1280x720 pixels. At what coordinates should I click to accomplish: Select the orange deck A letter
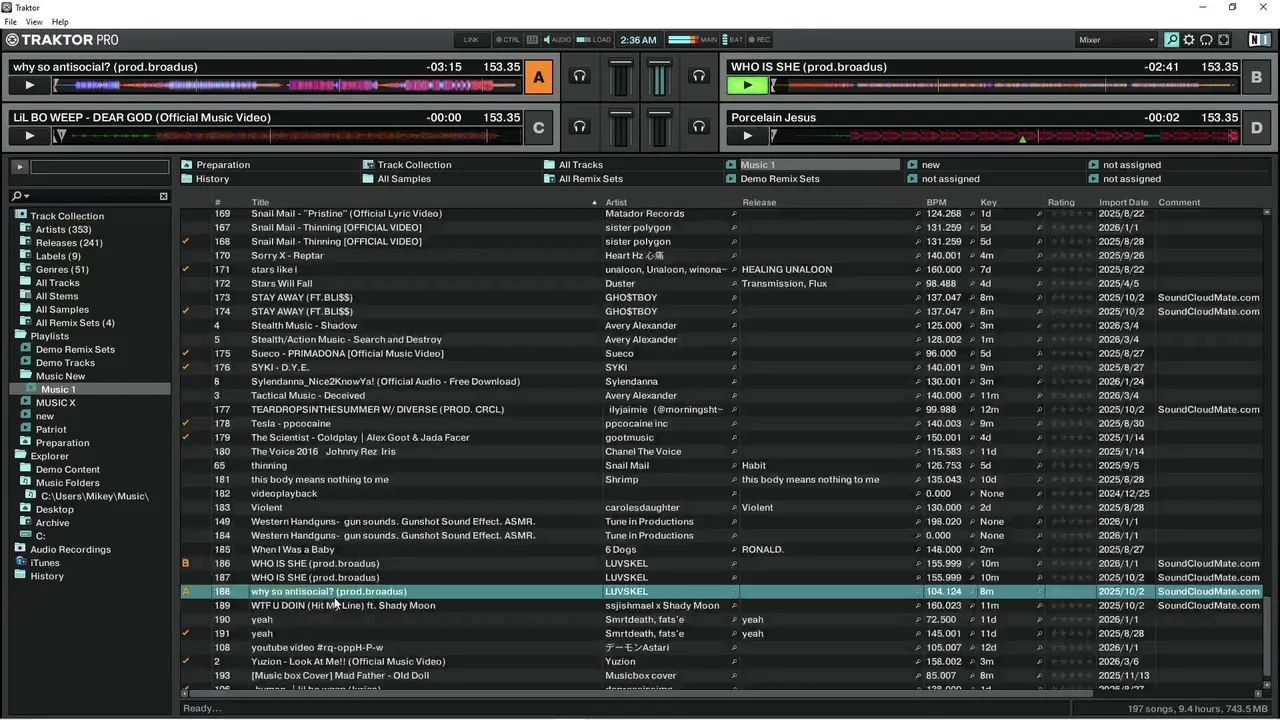pyautogui.click(x=539, y=77)
